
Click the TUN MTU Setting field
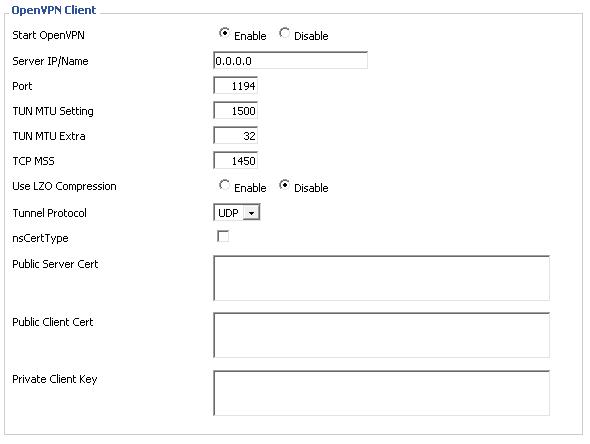(x=235, y=111)
